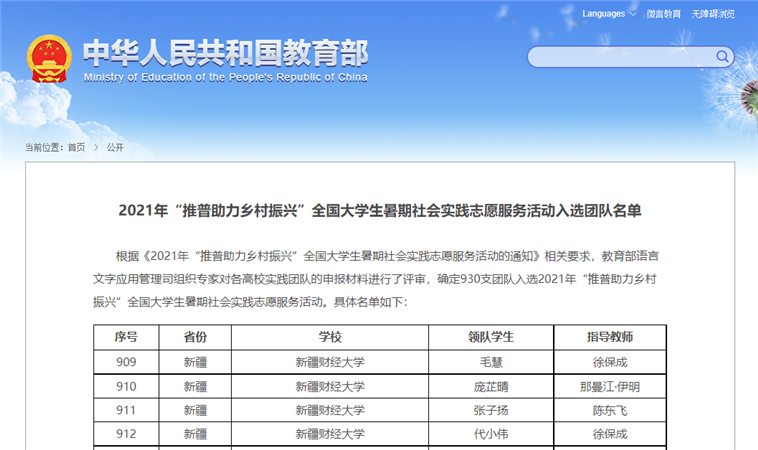This screenshot has height=450, width=758.
Task: Click student name 庞芷晴
Action: coord(491,387)
